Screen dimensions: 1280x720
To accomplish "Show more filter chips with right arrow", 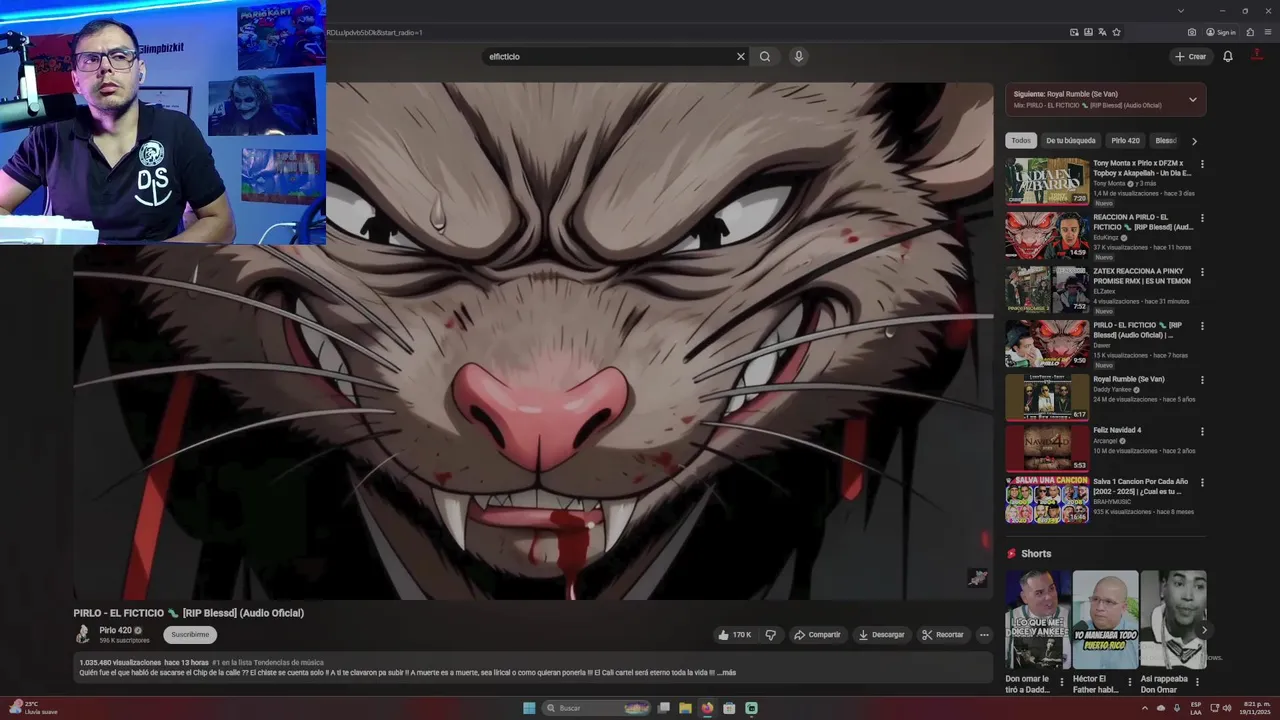I will pyautogui.click(x=1194, y=141).
